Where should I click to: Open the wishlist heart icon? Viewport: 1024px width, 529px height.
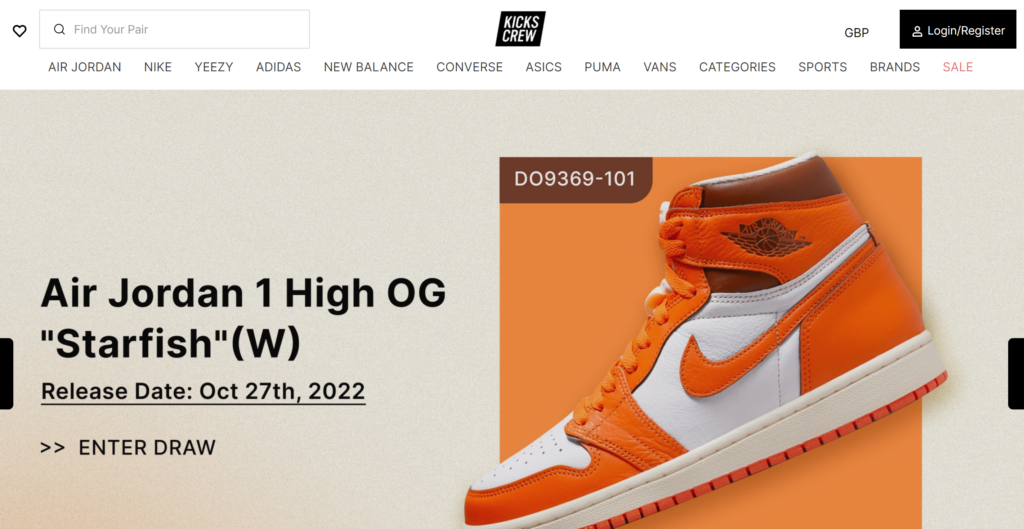pyautogui.click(x=20, y=31)
